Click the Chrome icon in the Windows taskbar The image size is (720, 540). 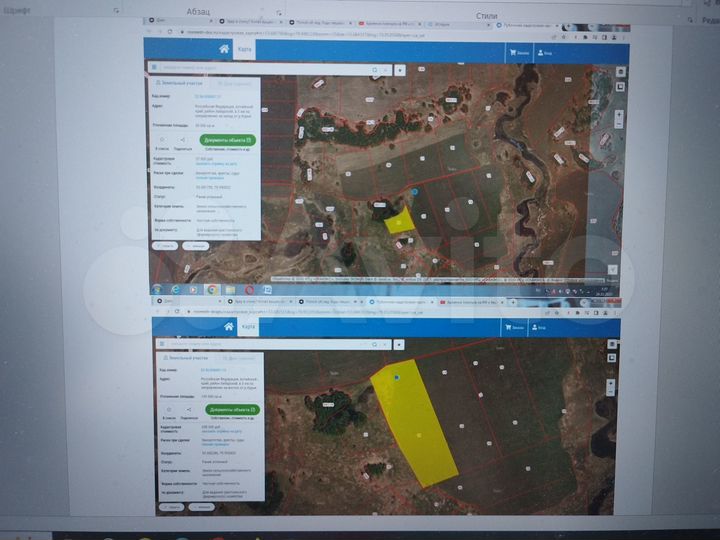[x=212, y=289]
